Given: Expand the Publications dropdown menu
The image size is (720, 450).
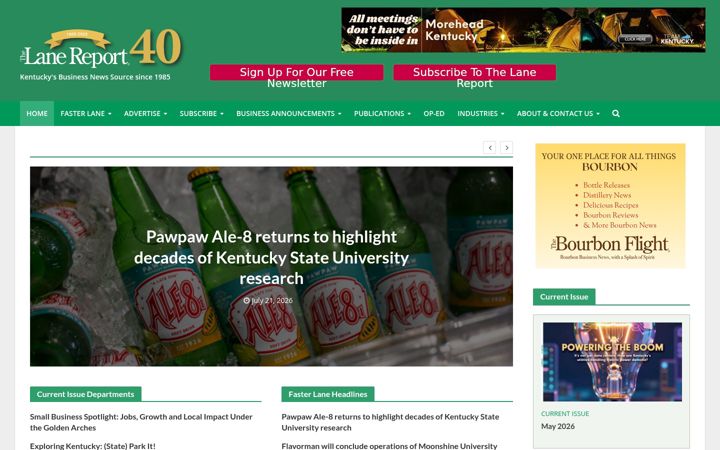Looking at the screenshot, I should (382, 113).
